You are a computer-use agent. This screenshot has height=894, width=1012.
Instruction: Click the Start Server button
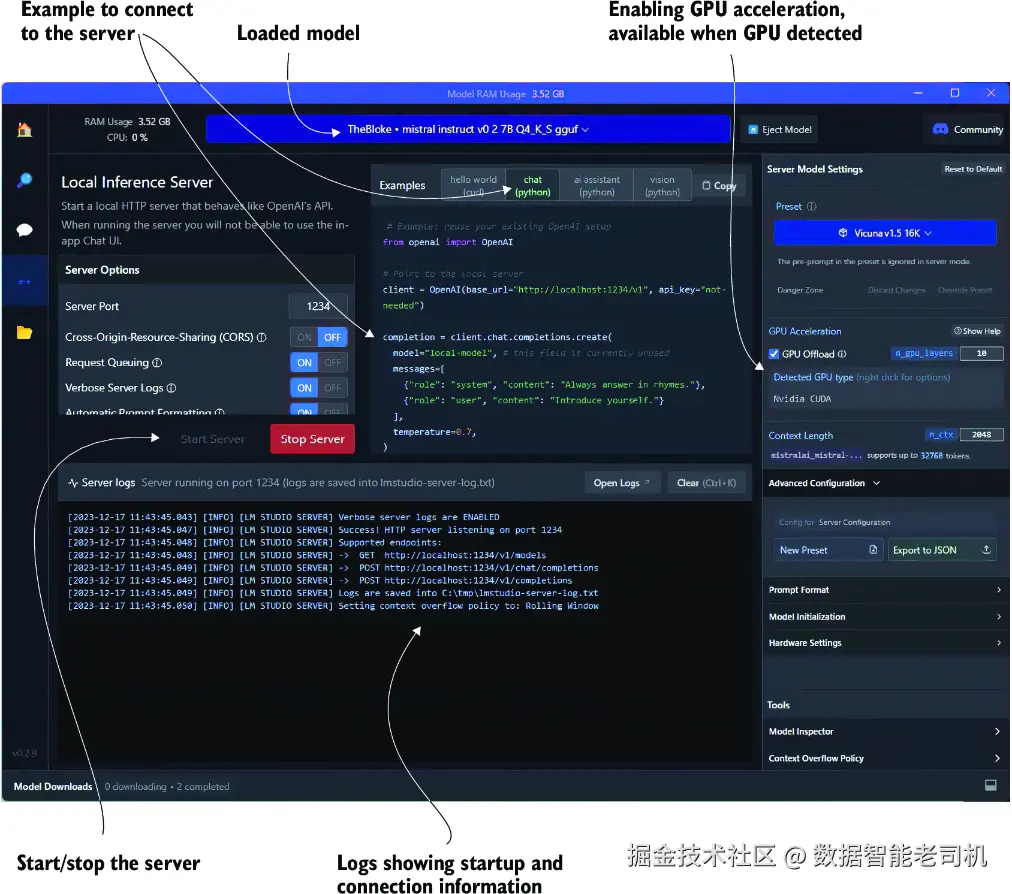212,439
